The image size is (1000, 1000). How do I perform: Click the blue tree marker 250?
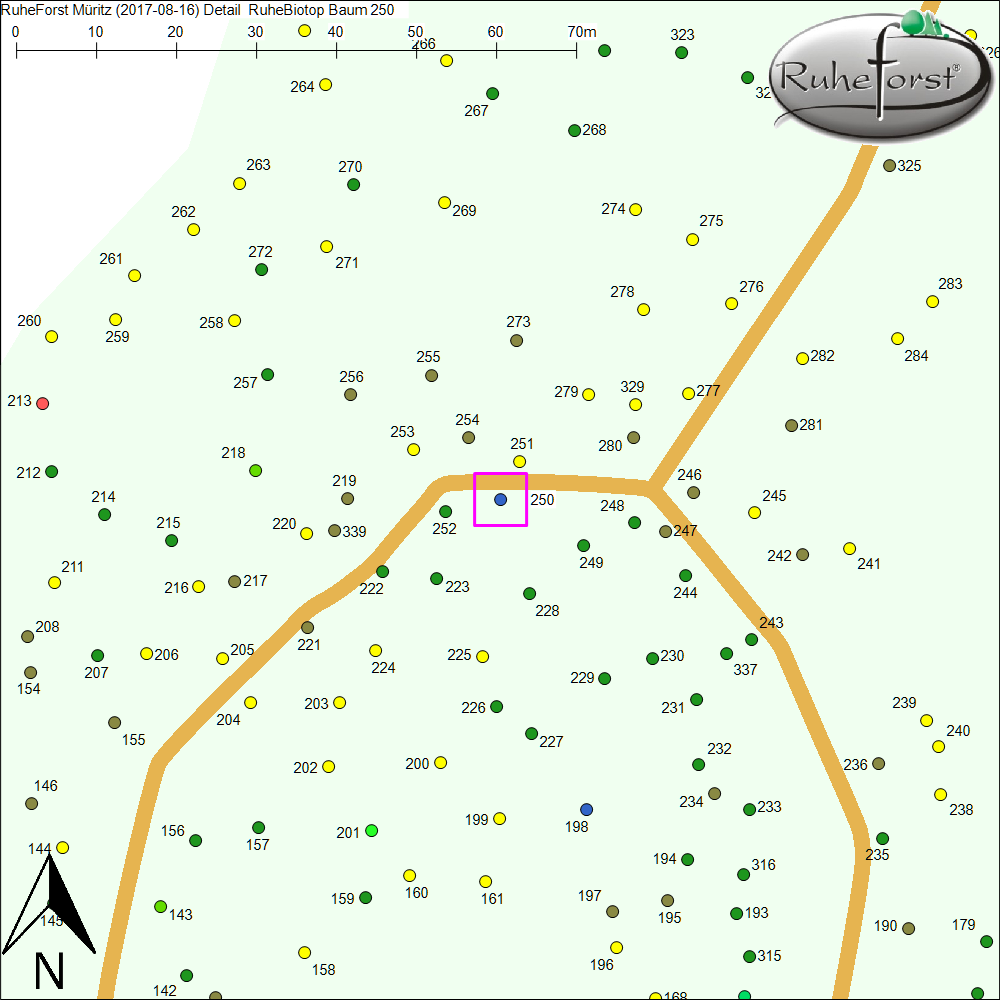(501, 499)
